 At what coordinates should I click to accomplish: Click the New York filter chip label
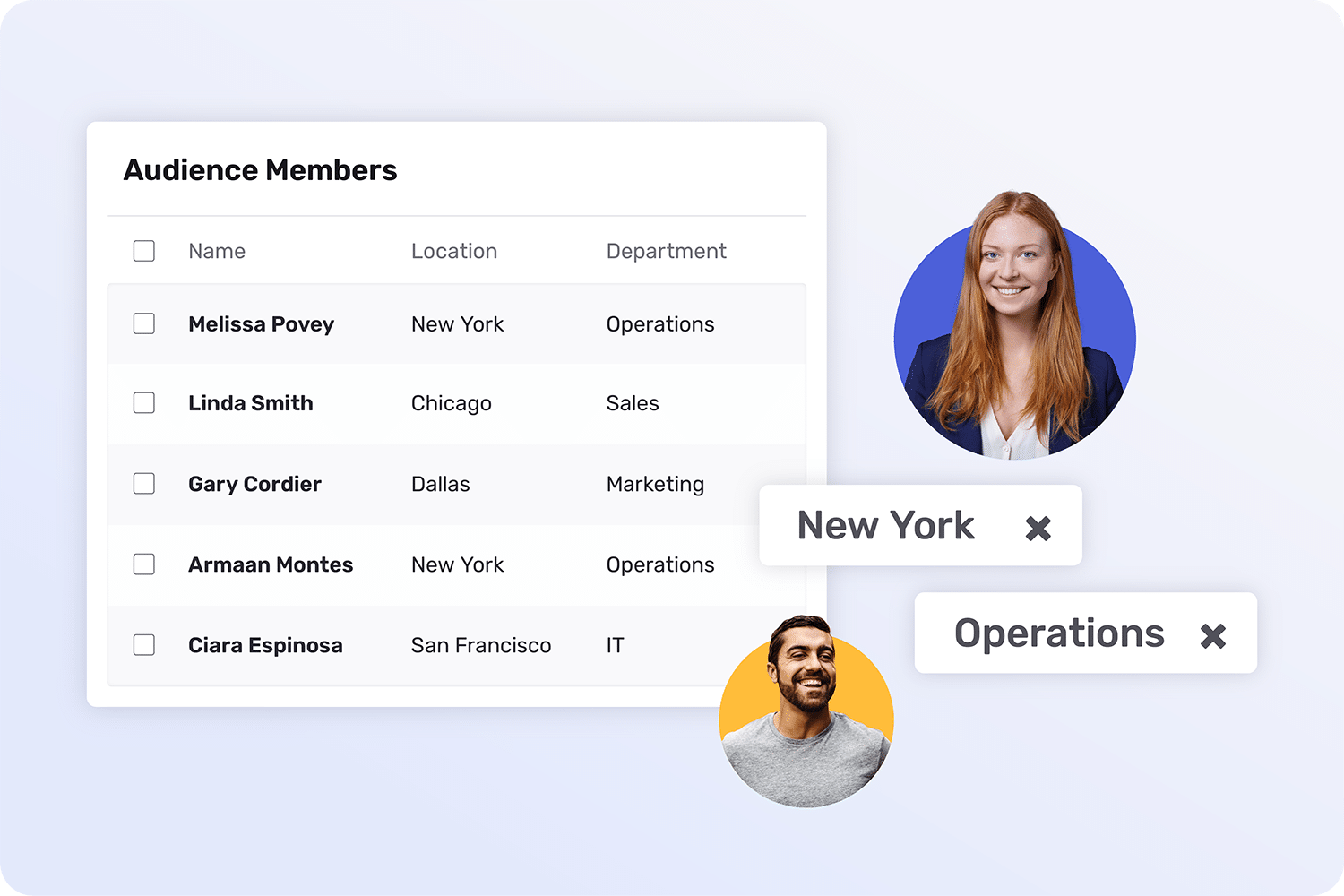point(886,526)
